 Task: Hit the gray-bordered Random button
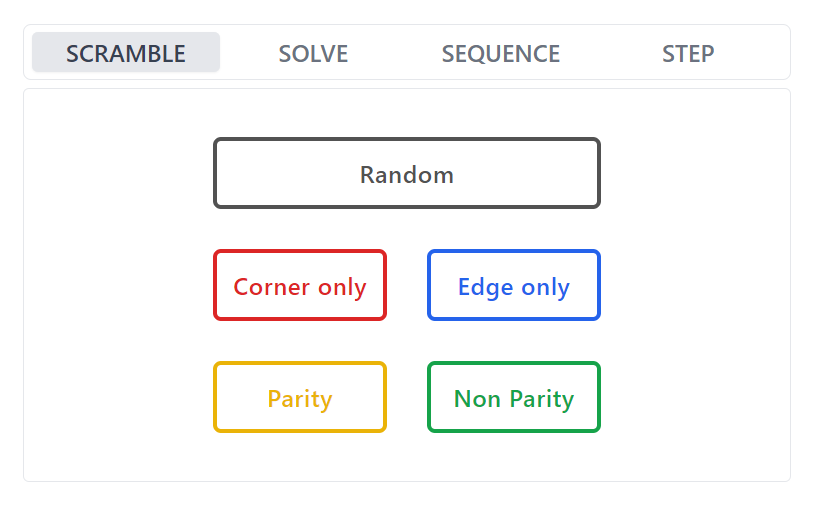click(406, 174)
